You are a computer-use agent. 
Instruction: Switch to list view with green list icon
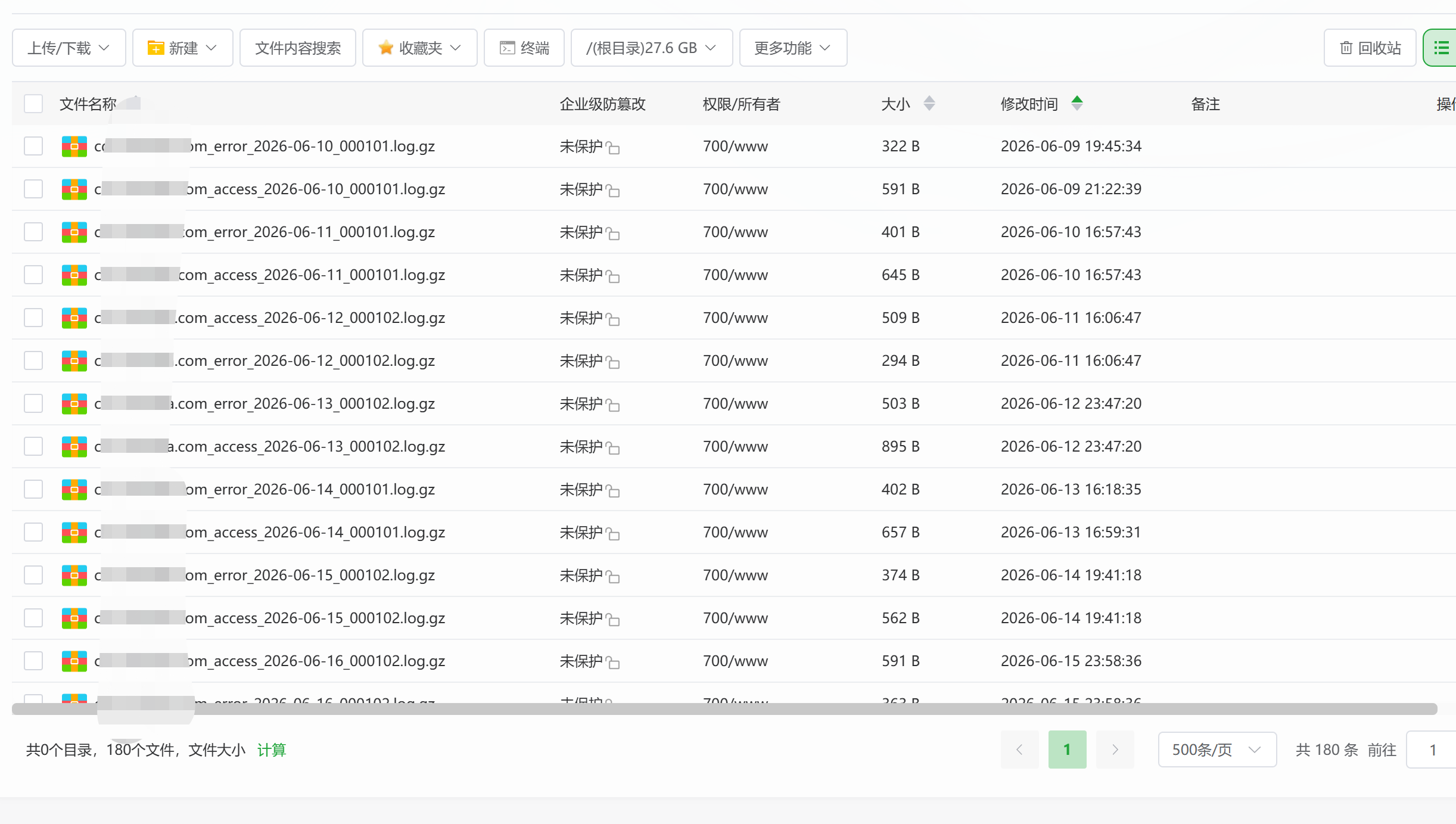pyautogui.click(x=1441, y=48)
